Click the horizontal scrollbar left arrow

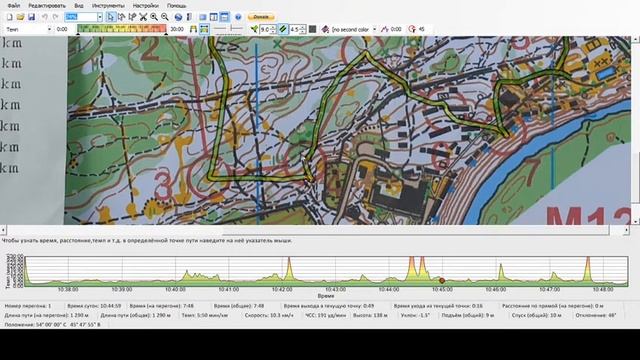coord(3,230)
